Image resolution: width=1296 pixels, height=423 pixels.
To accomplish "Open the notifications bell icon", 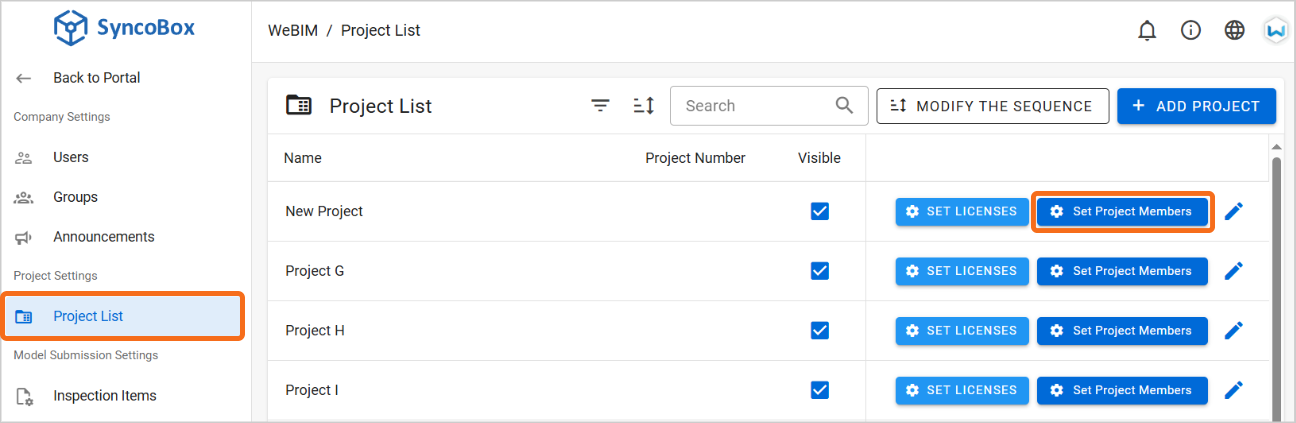I will pyautogui.click(x=1147, y=30).
